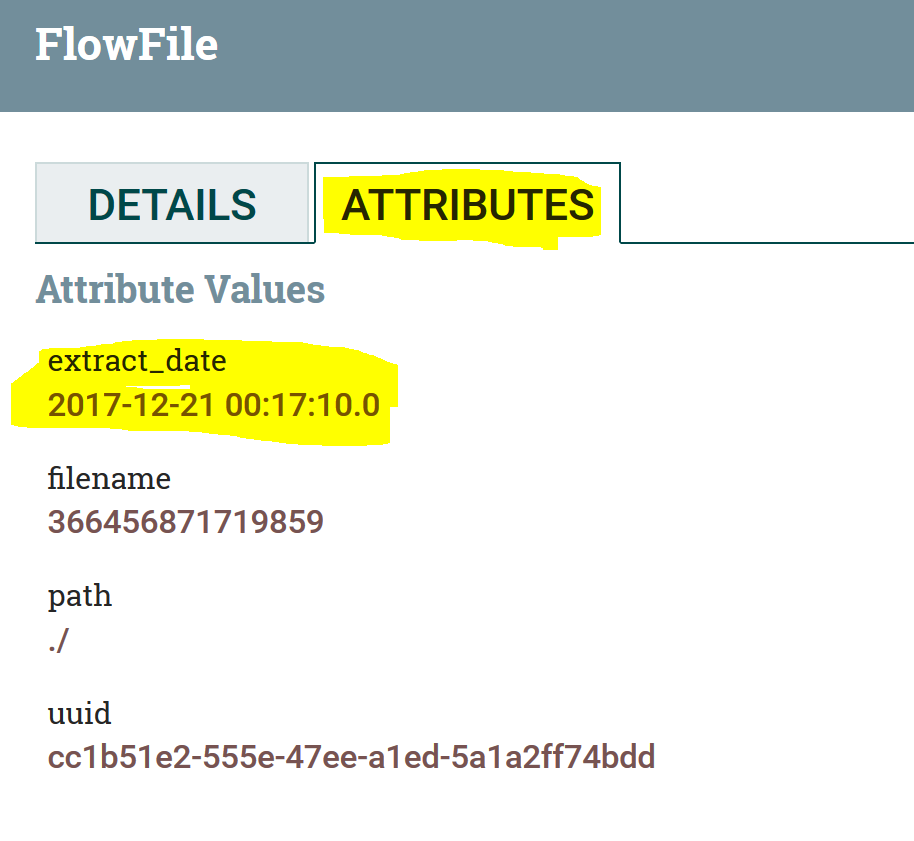Click the uuid attribute label

[81, 714]
